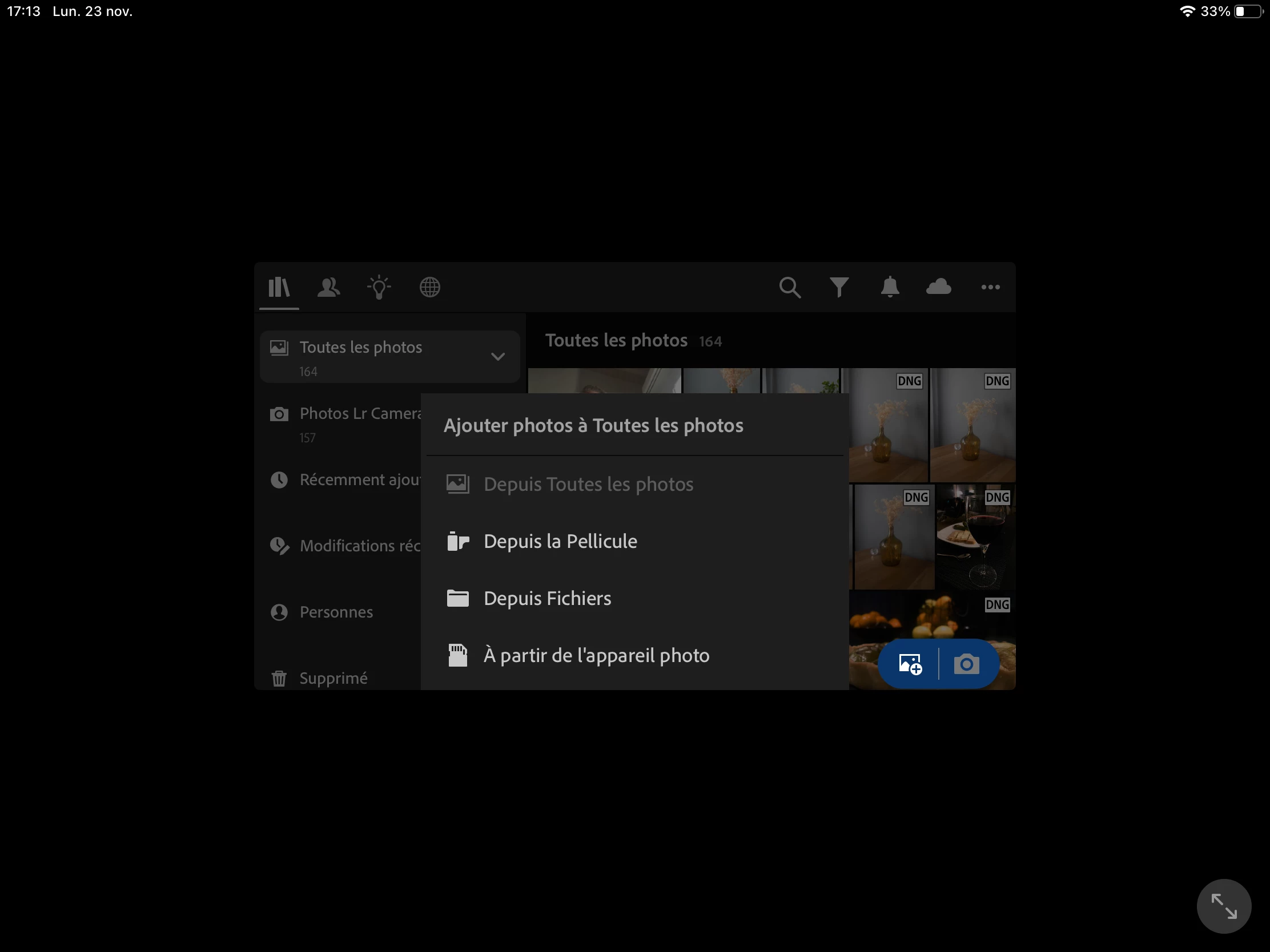Open the Discover globe icon
The image size is (1270, 952).
click(429, 287)
